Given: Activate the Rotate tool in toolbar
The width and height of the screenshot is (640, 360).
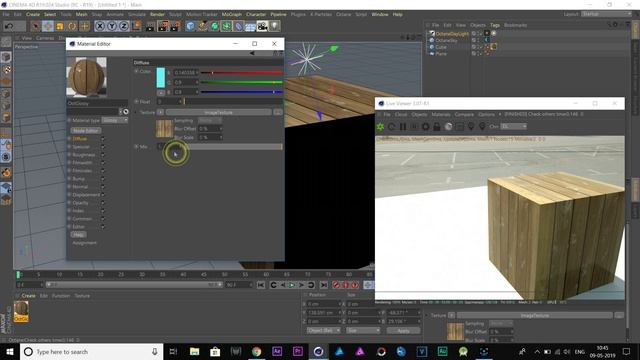Looking at the screenshot, I should coord(72,26).
